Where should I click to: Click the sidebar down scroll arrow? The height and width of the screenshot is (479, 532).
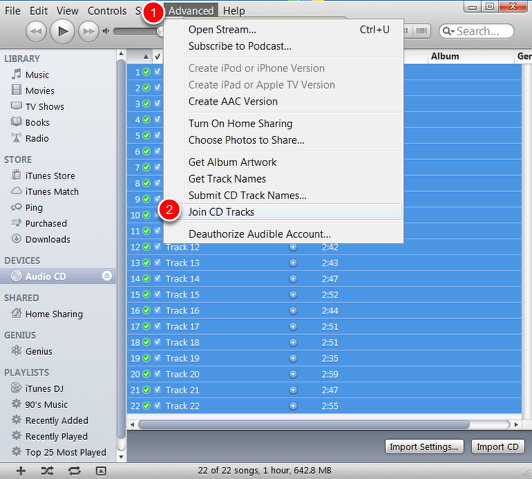click(121, 457)
